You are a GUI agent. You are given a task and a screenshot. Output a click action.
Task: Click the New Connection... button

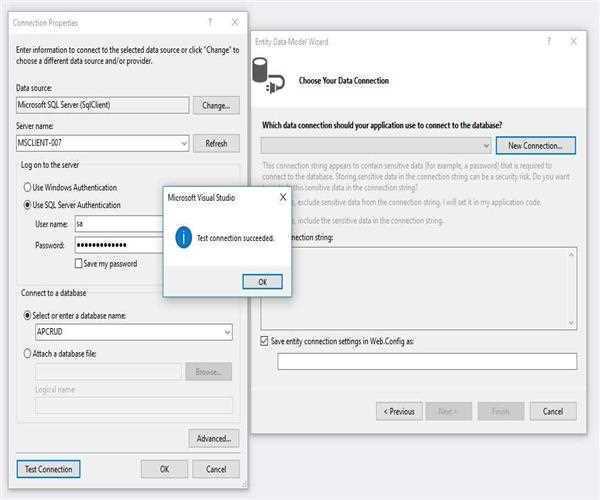point(535,146)
